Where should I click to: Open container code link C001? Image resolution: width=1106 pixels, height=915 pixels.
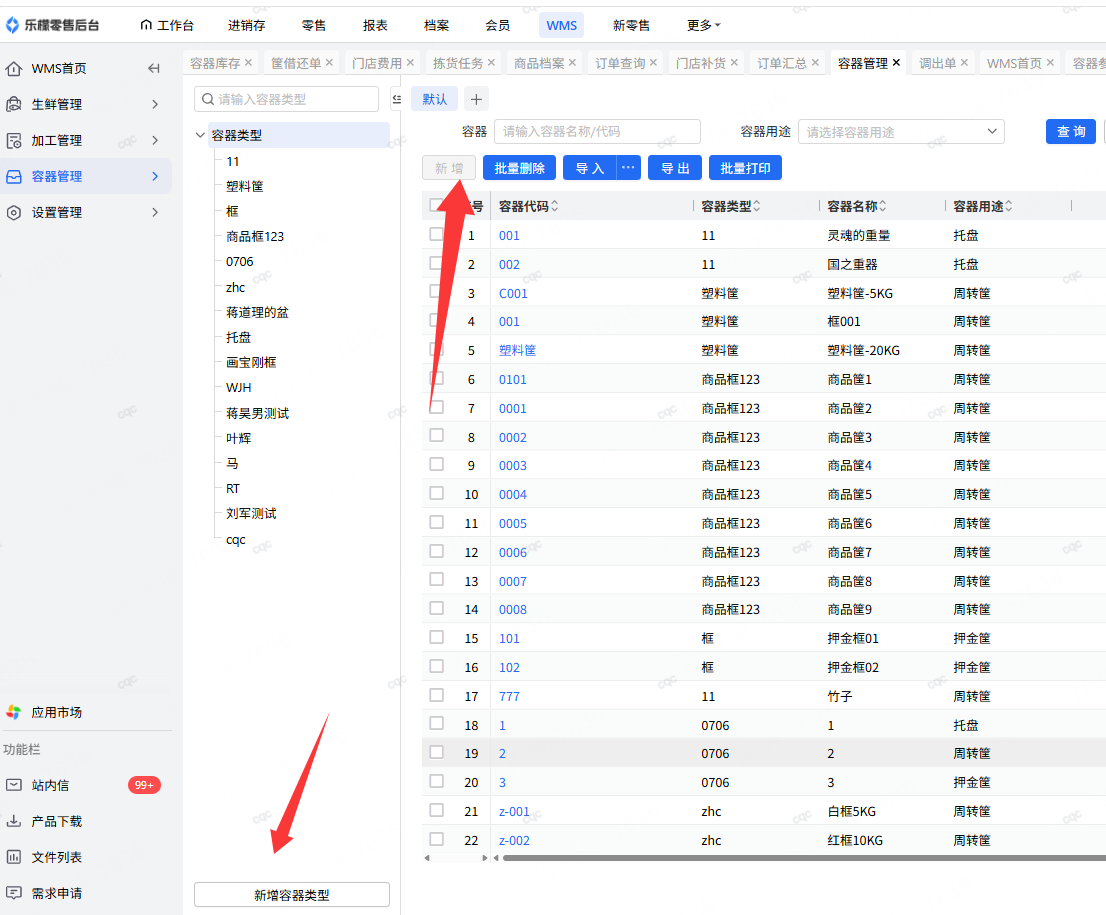(513, 293)
